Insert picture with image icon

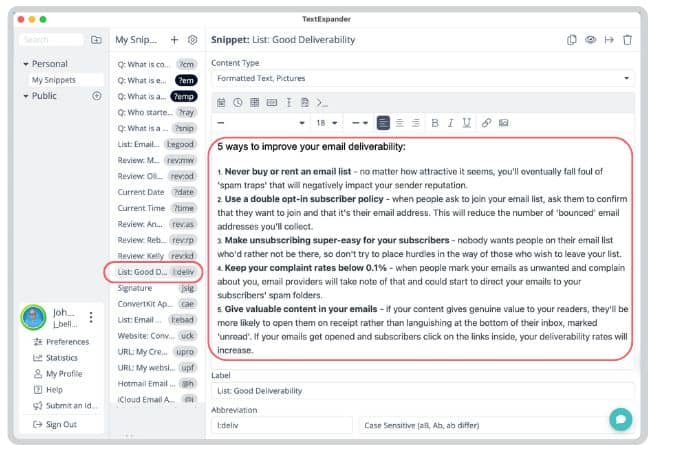504,123
